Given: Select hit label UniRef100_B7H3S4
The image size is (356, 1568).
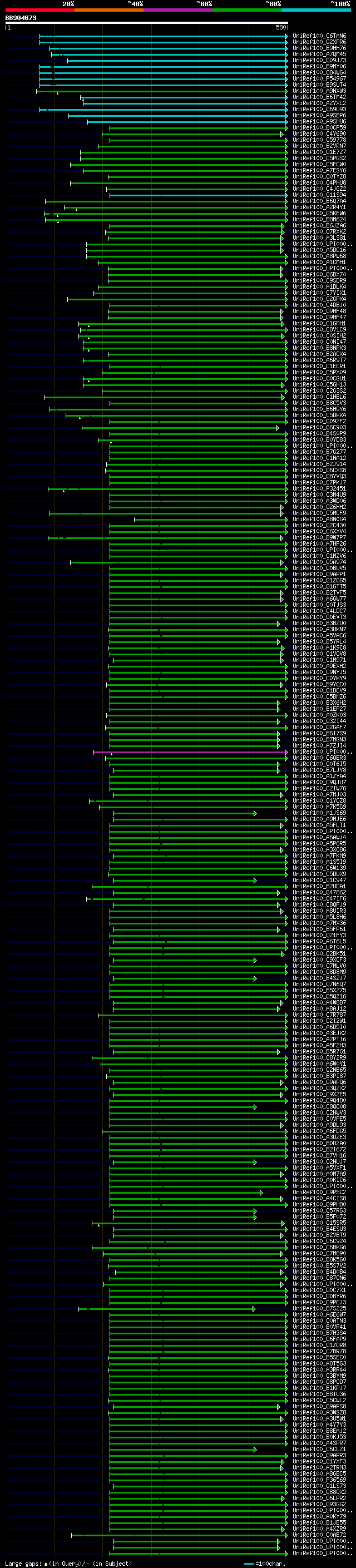Looking at the screenshot, I should [x=319, y=1333].
